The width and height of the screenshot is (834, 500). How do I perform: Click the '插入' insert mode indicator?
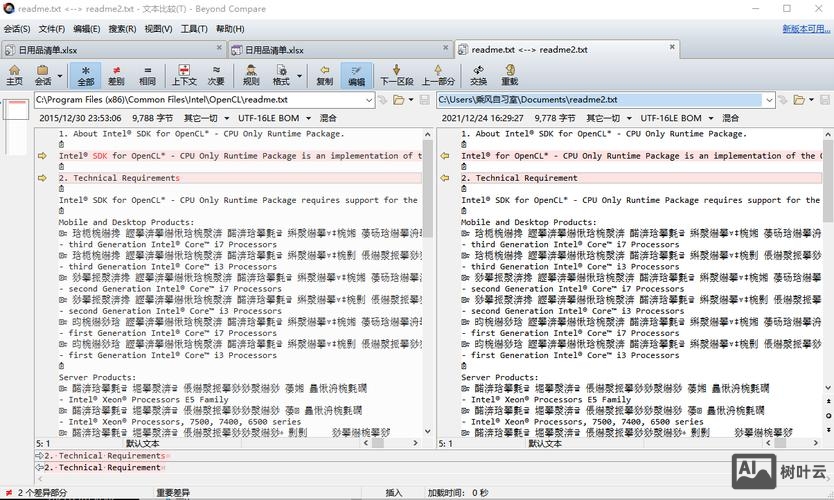(x=394, y=493)
